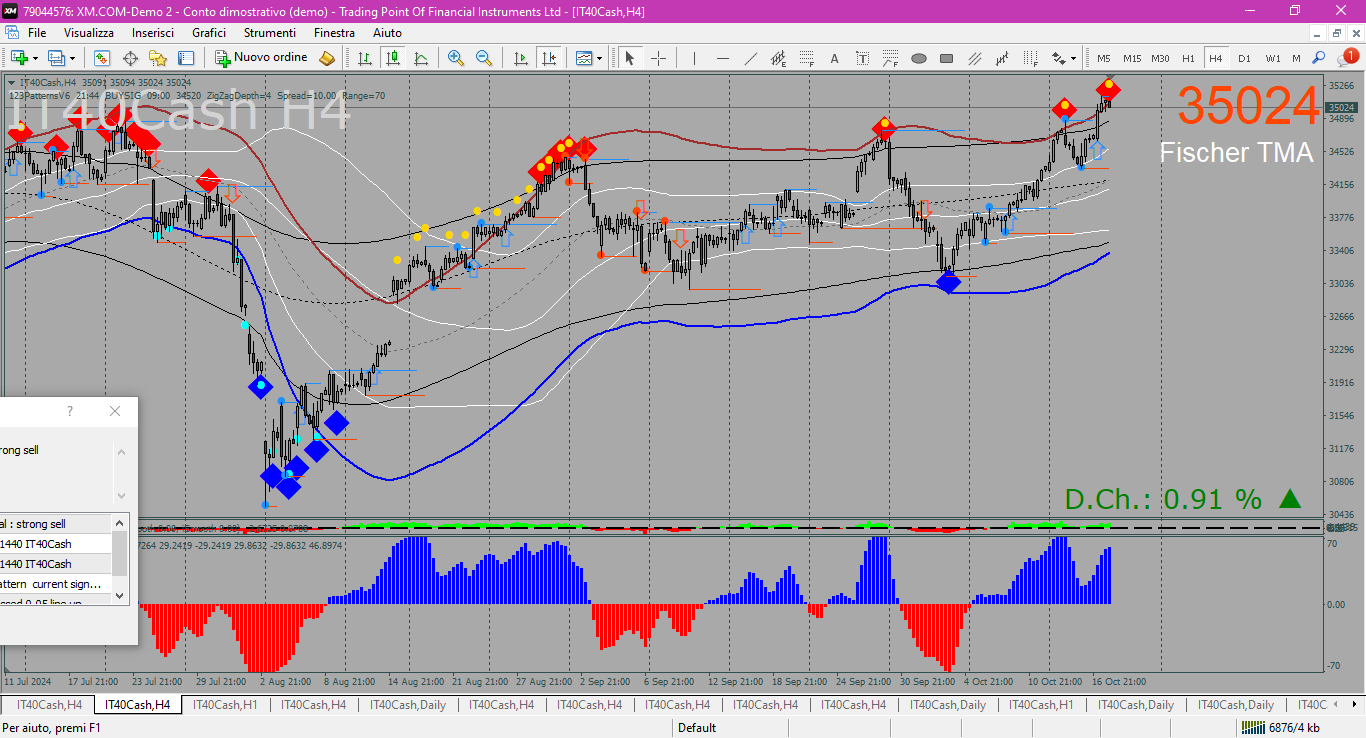1366x738 pixels.
Task: Open the Inserisci menu
Action: coord(153,33)
